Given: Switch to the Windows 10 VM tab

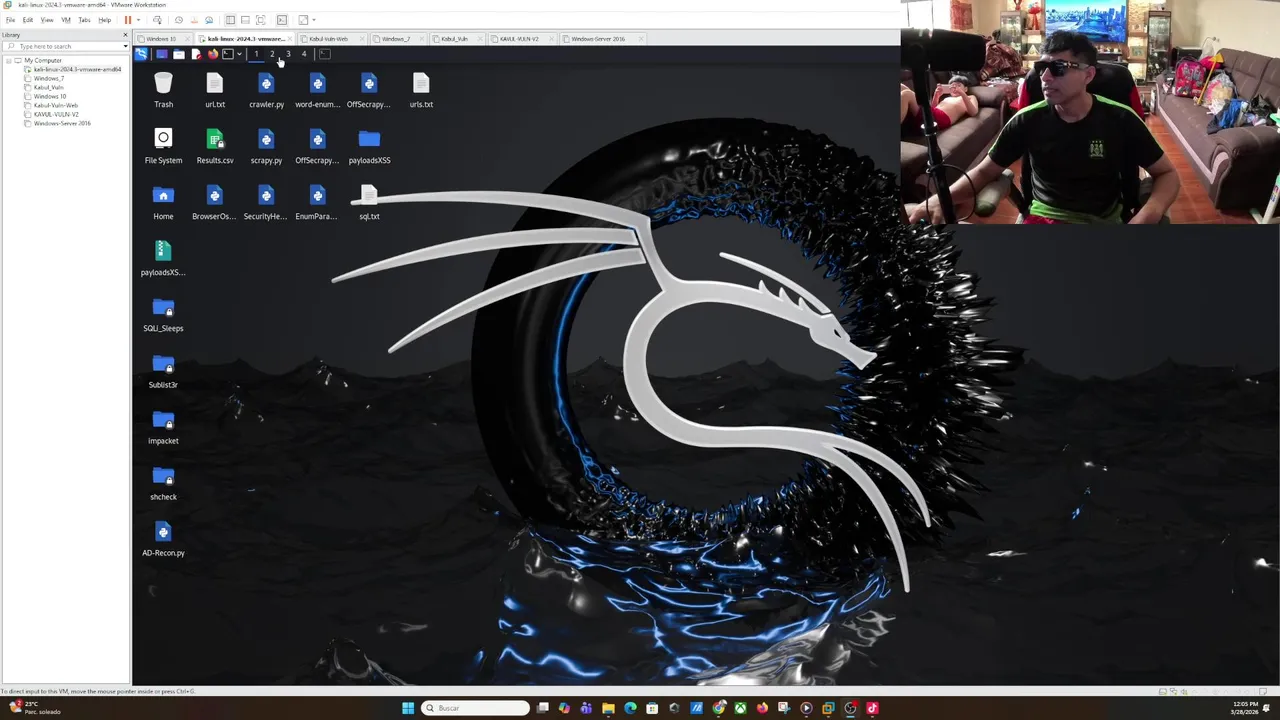Looking at the screenshot, I should click(162, 39).
